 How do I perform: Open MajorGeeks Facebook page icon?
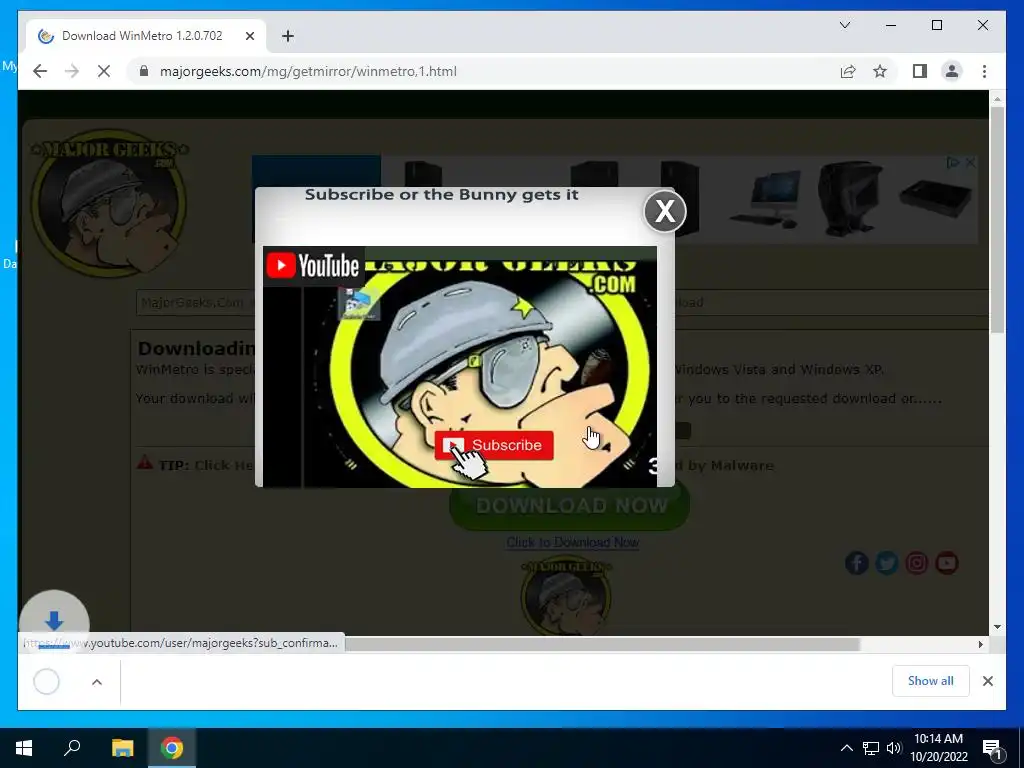coord(857,563)
